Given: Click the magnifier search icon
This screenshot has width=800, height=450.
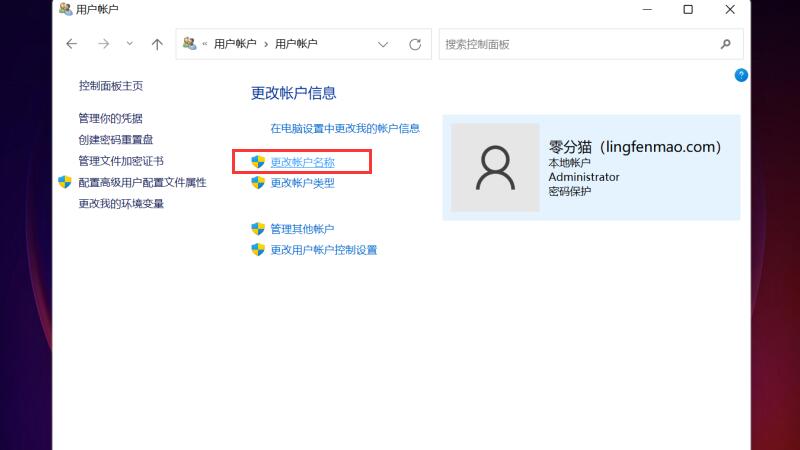Looking at the screenshot, I should pos(725,44).
